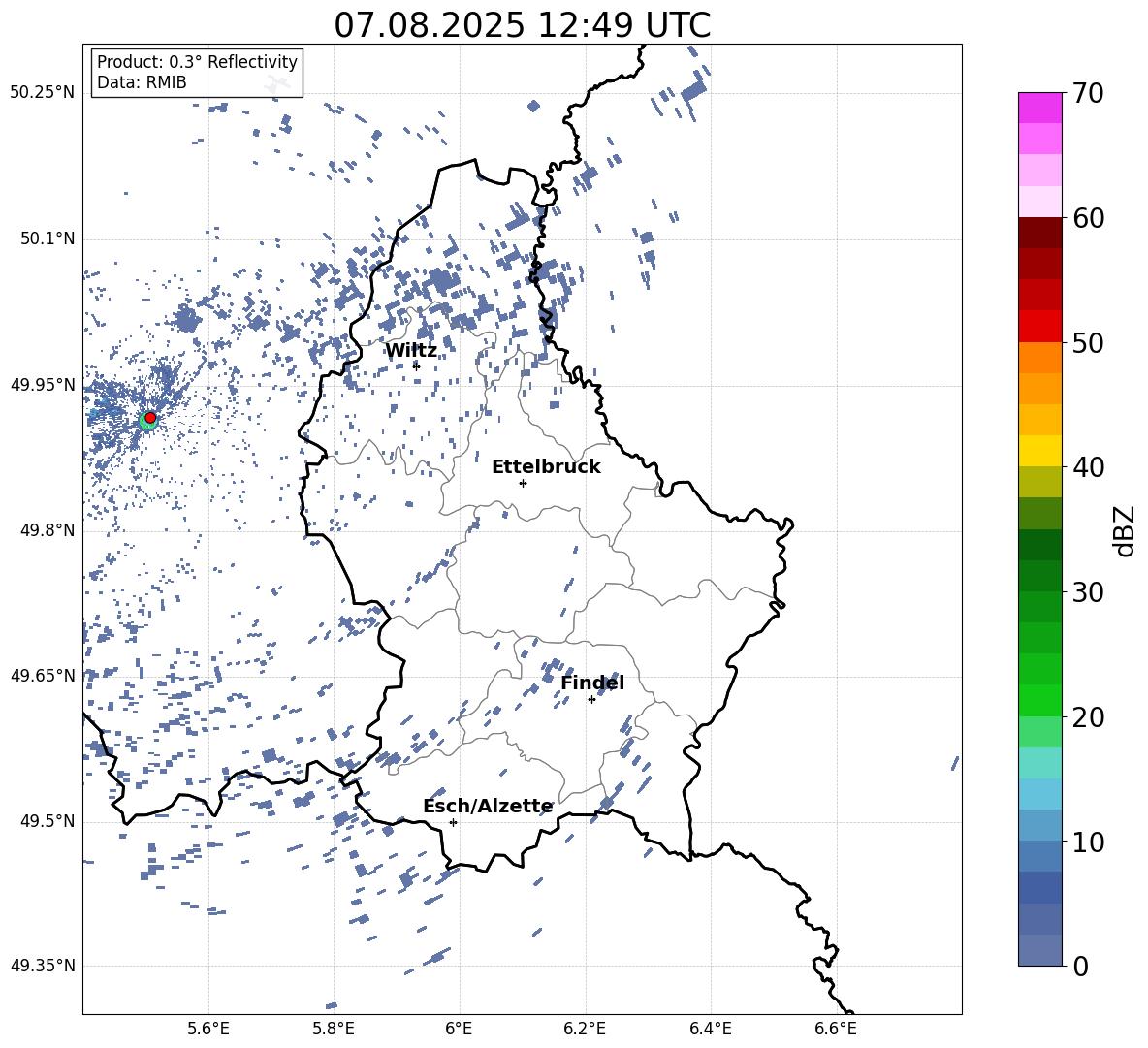
Task: Click the dark red colorbar swatch below 60
Action: (1039, 233)
